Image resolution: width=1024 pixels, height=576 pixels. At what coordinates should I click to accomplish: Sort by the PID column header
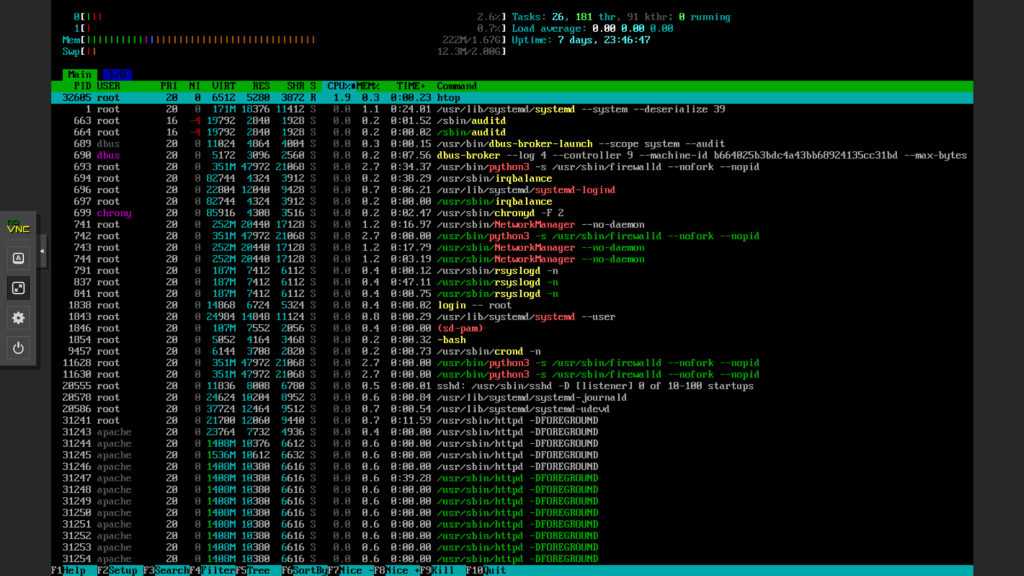click(82, 86)
